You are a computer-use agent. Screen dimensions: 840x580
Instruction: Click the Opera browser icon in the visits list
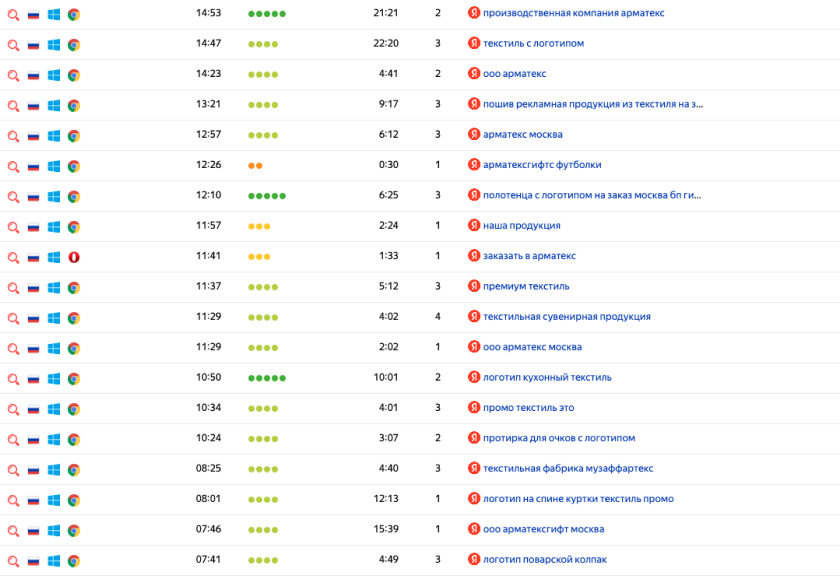point(74,257)
